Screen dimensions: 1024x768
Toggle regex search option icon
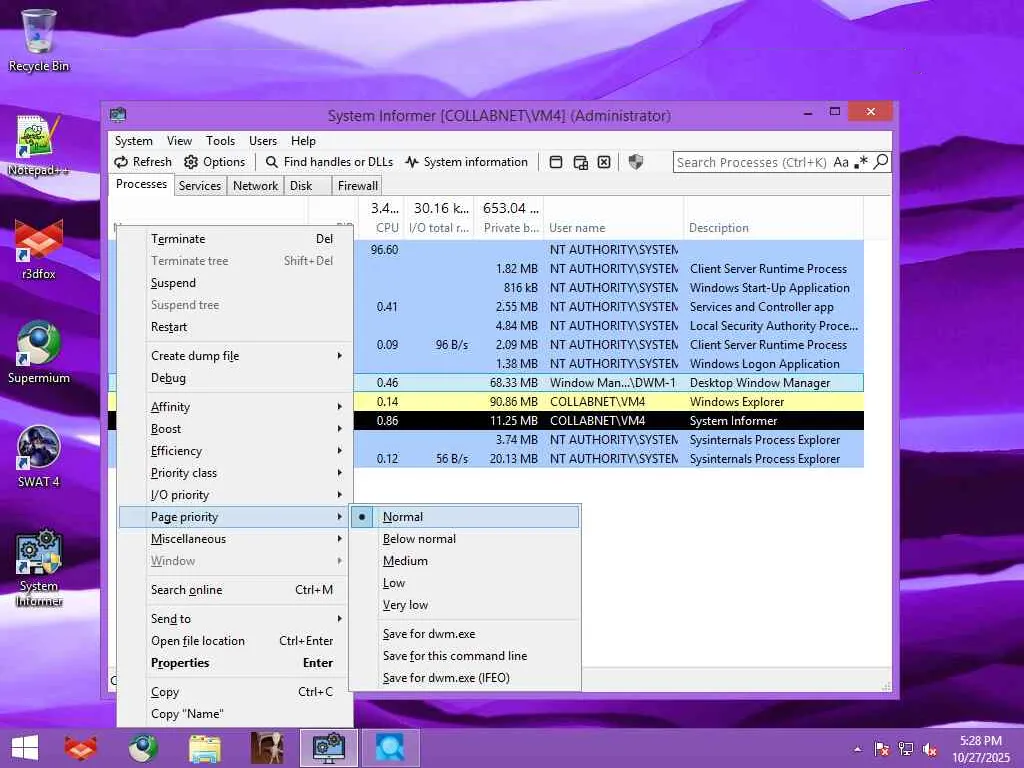[861, 162]
